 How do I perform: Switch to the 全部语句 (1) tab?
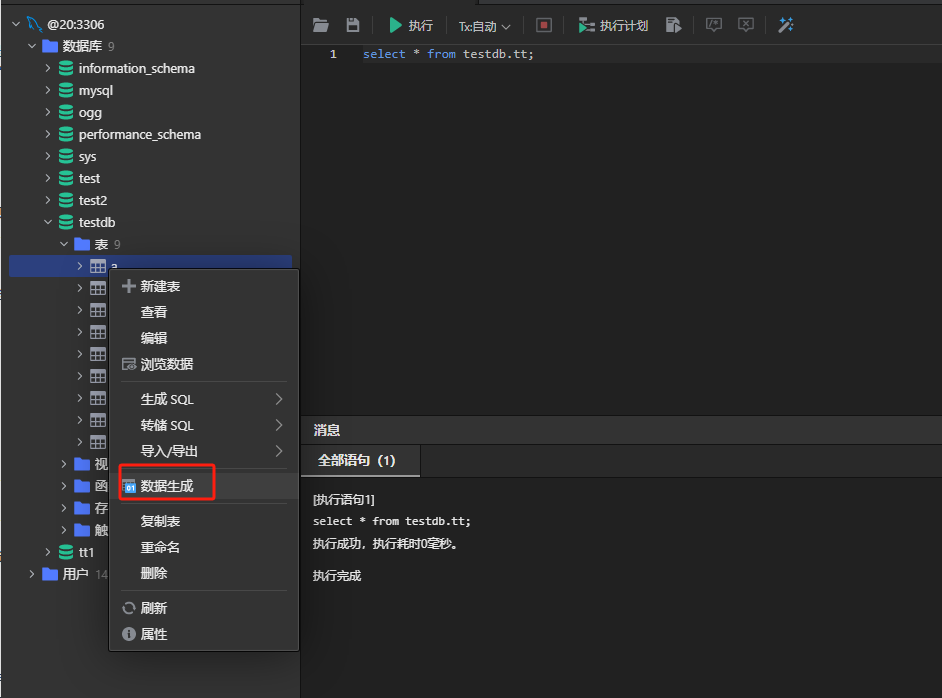coord(360,461)
